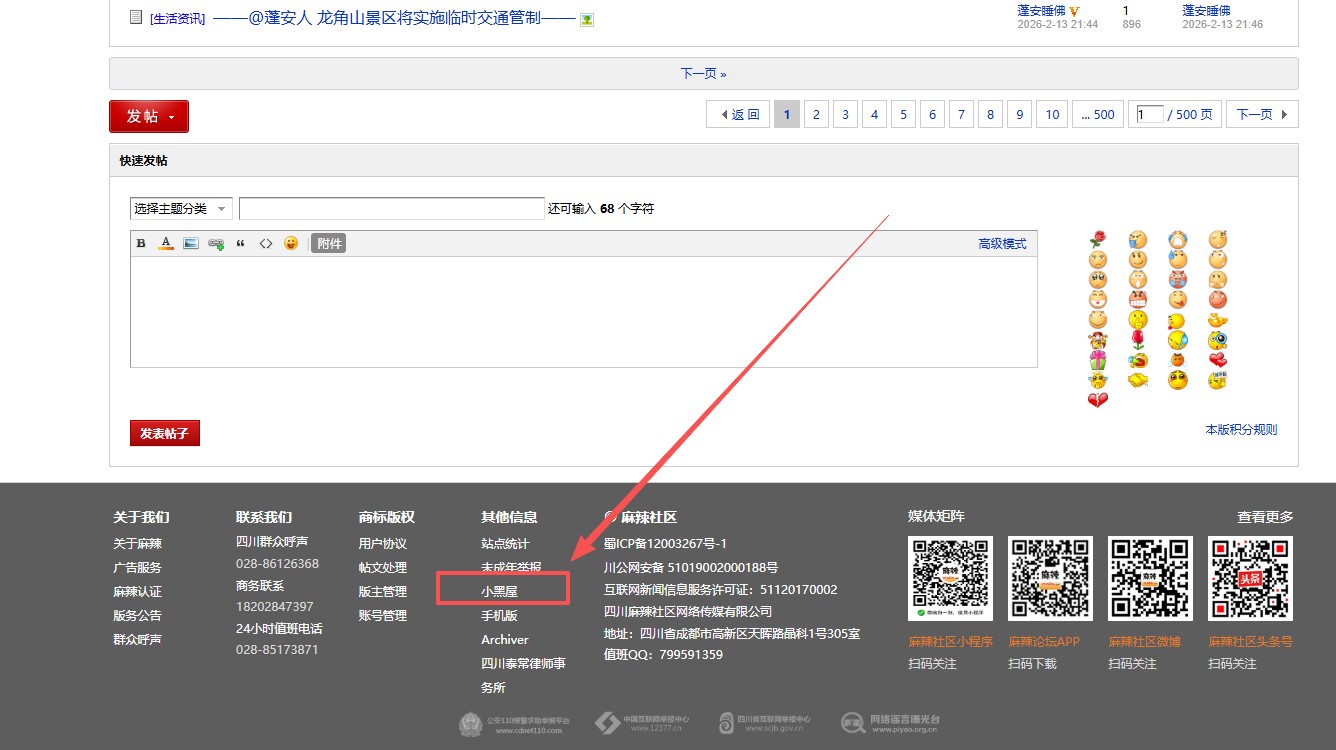This screenshot has width=1336, height=750.
Task: Insert the handshake emoticon
Action: 1138,380
